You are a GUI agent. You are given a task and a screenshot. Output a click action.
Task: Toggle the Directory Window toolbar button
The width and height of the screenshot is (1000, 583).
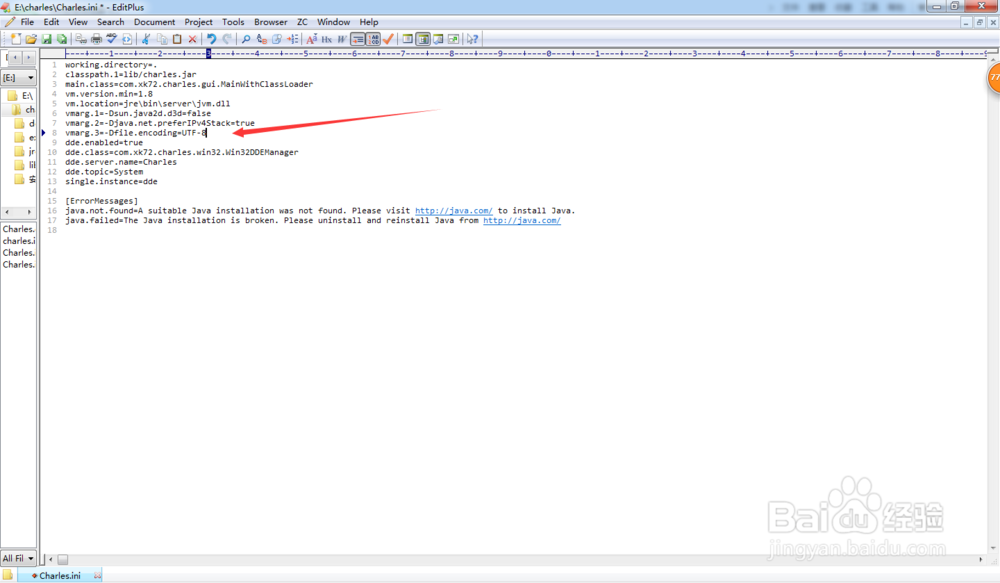(x=423, y=39)
